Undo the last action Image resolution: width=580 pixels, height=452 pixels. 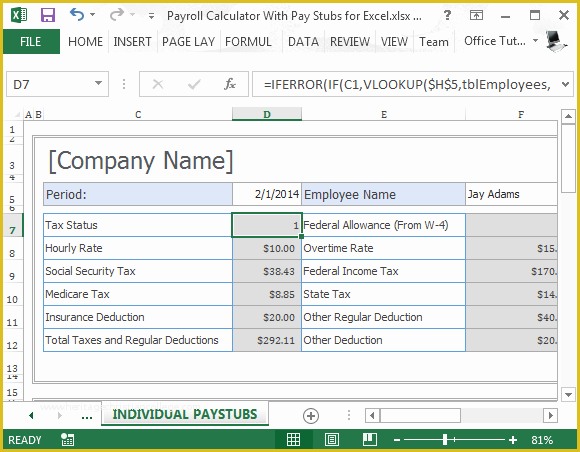click(77, 15)
